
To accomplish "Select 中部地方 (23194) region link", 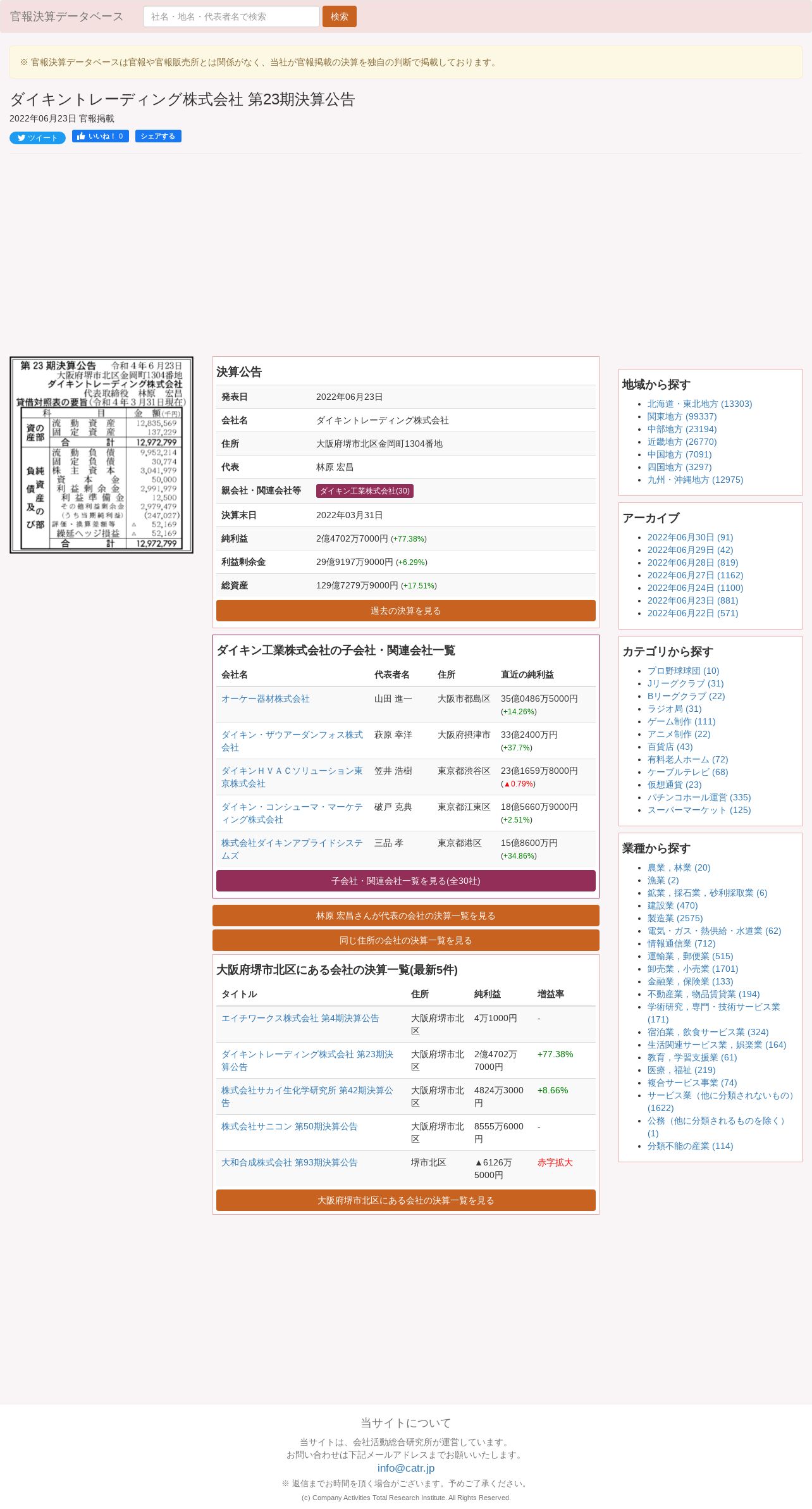I will click(x=682, y=429).
